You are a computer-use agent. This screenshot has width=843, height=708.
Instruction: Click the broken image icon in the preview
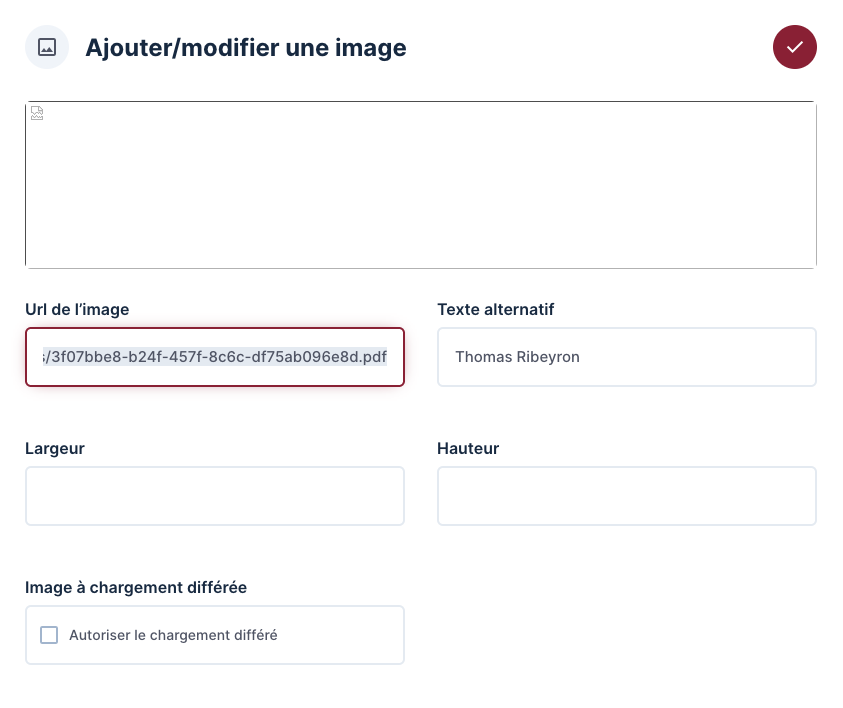tap(37, 113)
